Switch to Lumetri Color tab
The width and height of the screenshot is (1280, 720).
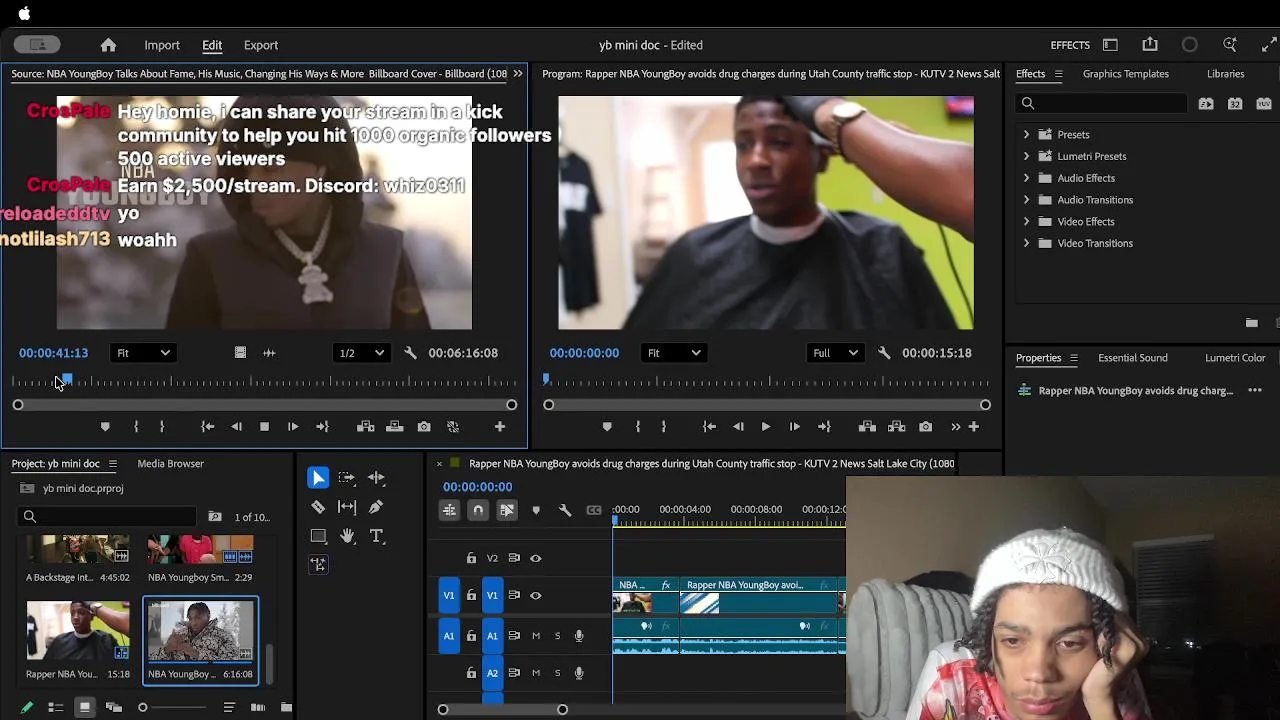click(1235, 358)
